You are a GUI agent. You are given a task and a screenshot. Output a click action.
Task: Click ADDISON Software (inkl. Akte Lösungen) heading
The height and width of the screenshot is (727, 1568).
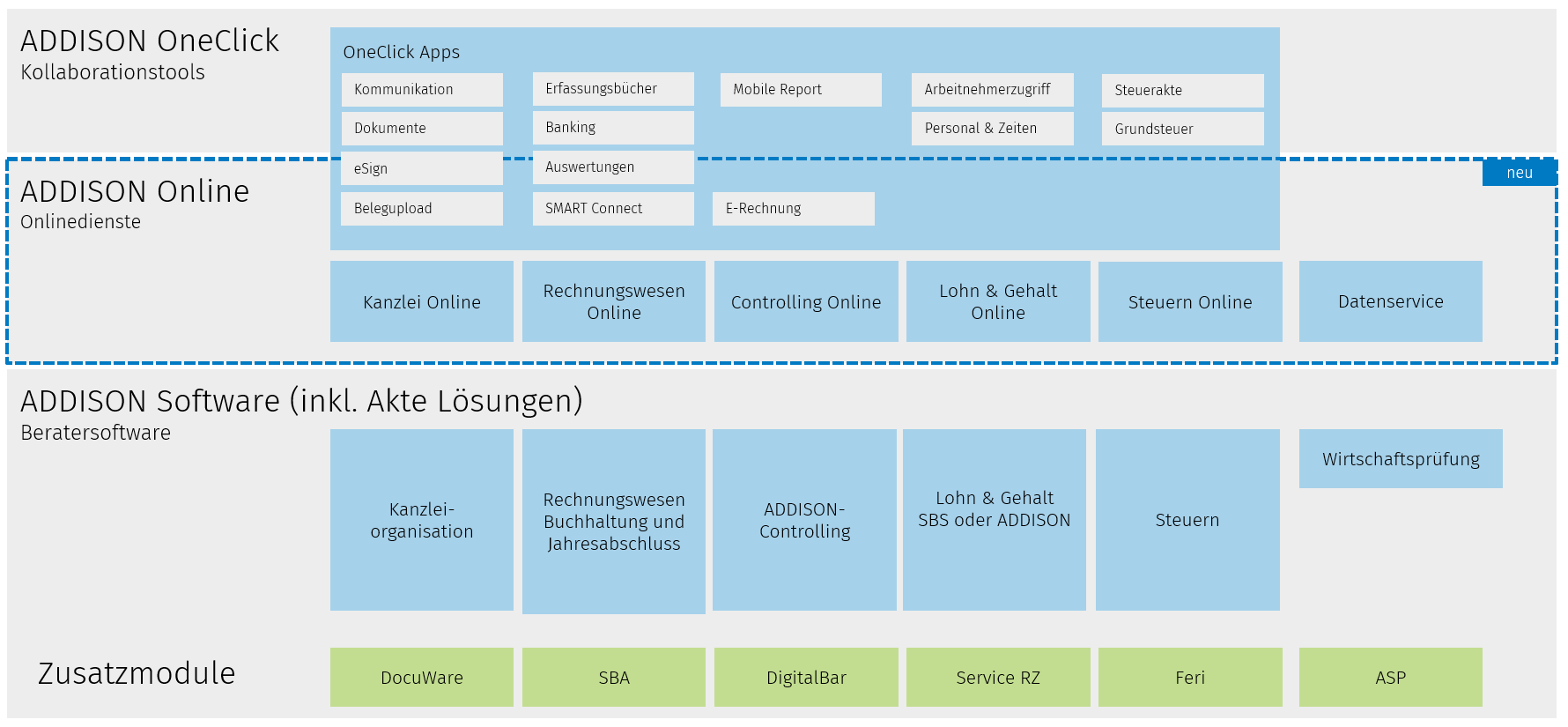pos(301,401)
